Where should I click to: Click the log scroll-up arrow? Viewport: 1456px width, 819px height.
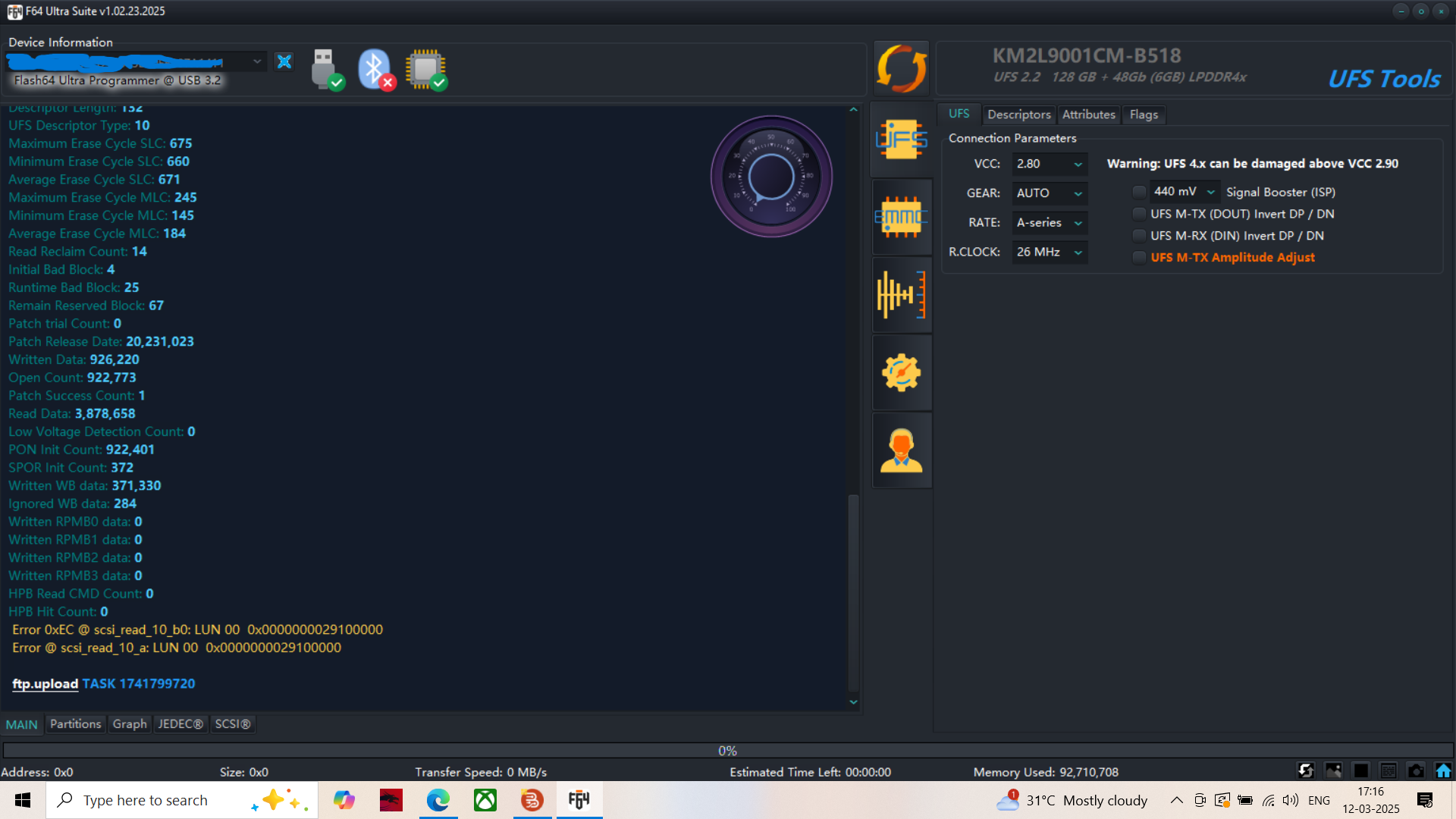pyautogui.click(x=853, y=110)
